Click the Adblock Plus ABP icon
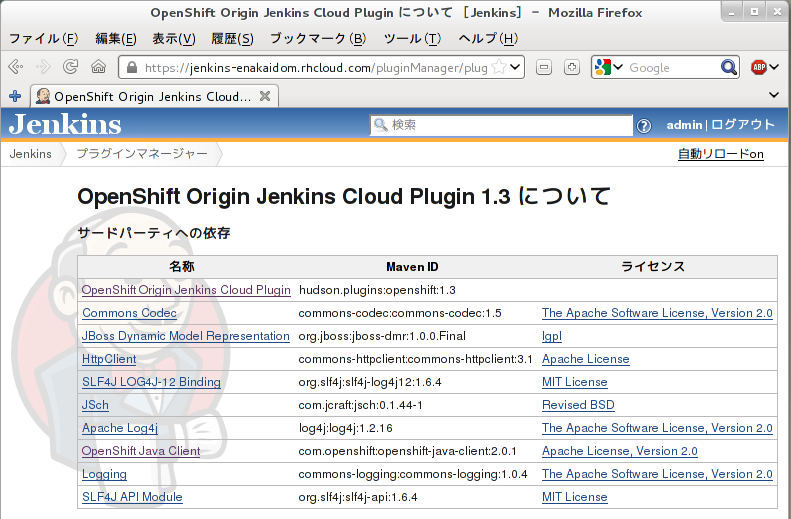This screenshot has height=519, width=791. pos(758,67)
